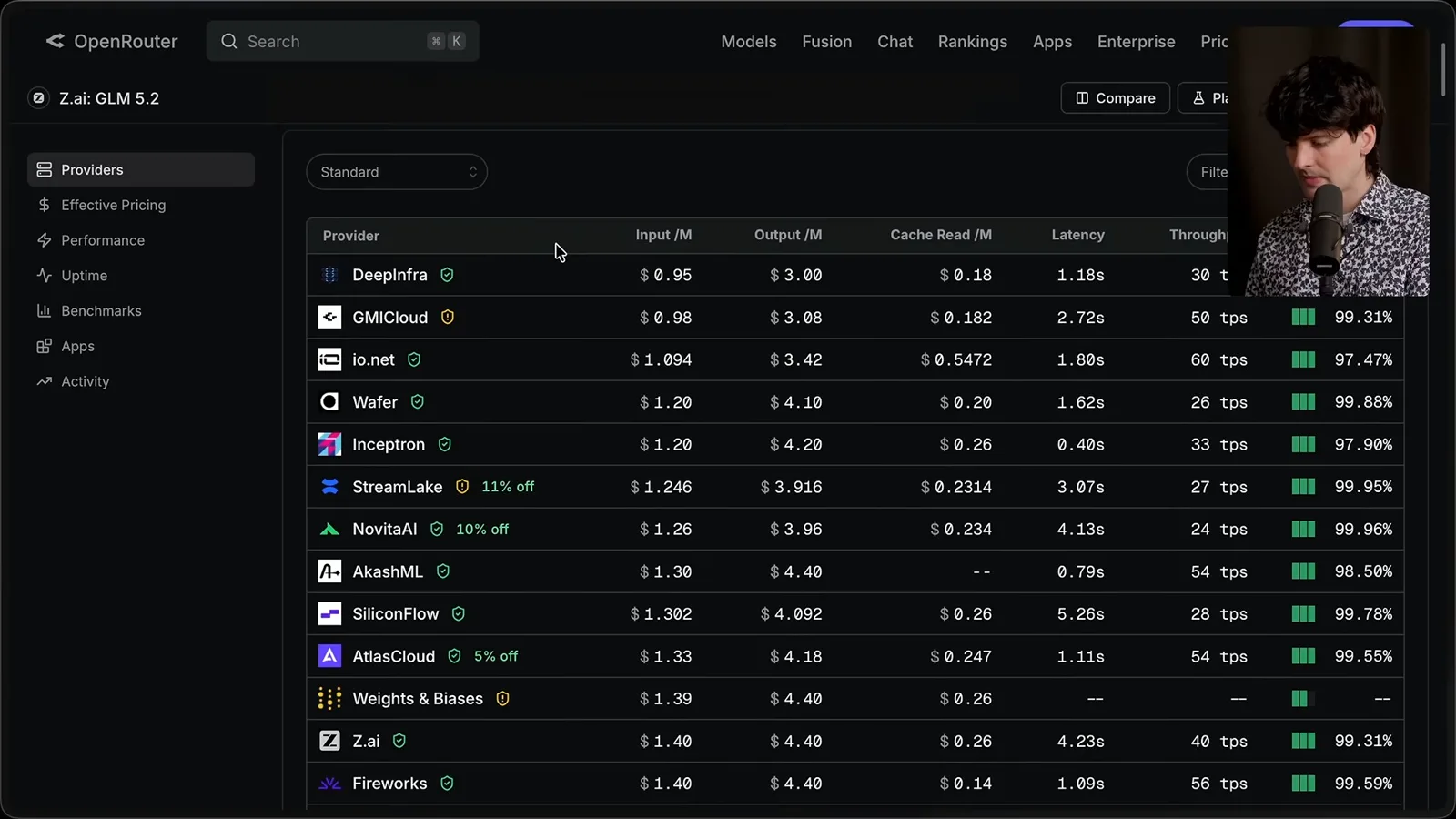The width and height of the screenshot is (1456, 819).
Task: Click the Fireworks provider logo icon
Action: tap(329, 783)
